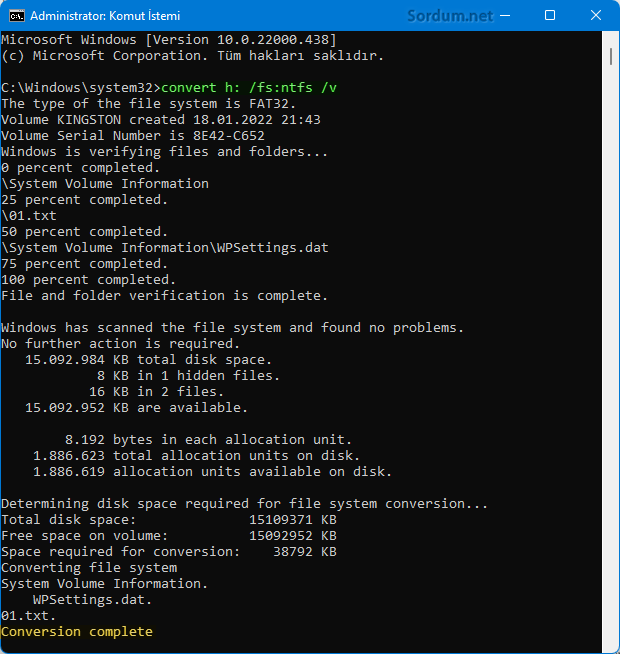Viewport: 620px width, 654px height.
Task: Click '(c) Microsoft Corporation. Tüm hakları saklıdır.'
Action: coord(192,55)
